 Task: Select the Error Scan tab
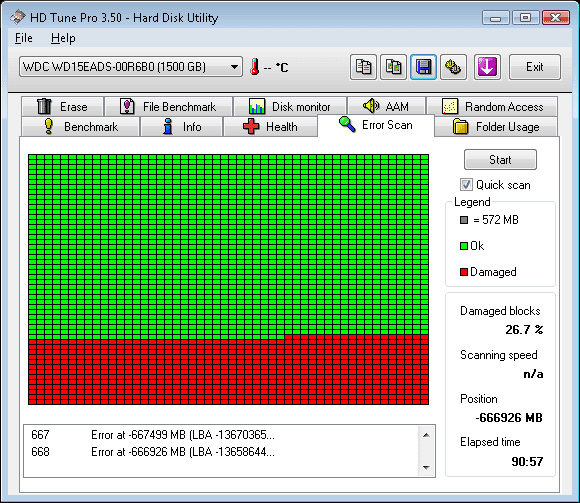click(376, 125)
